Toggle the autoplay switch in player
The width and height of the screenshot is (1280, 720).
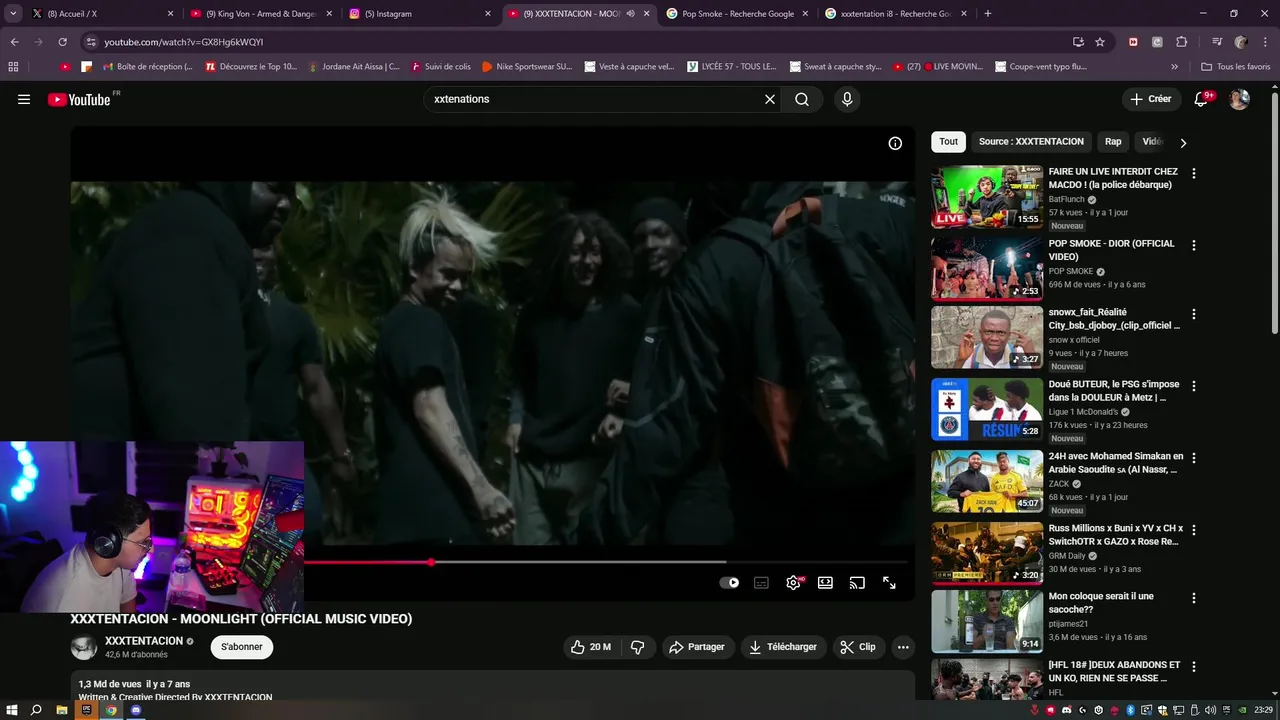(x=729, y=583)
